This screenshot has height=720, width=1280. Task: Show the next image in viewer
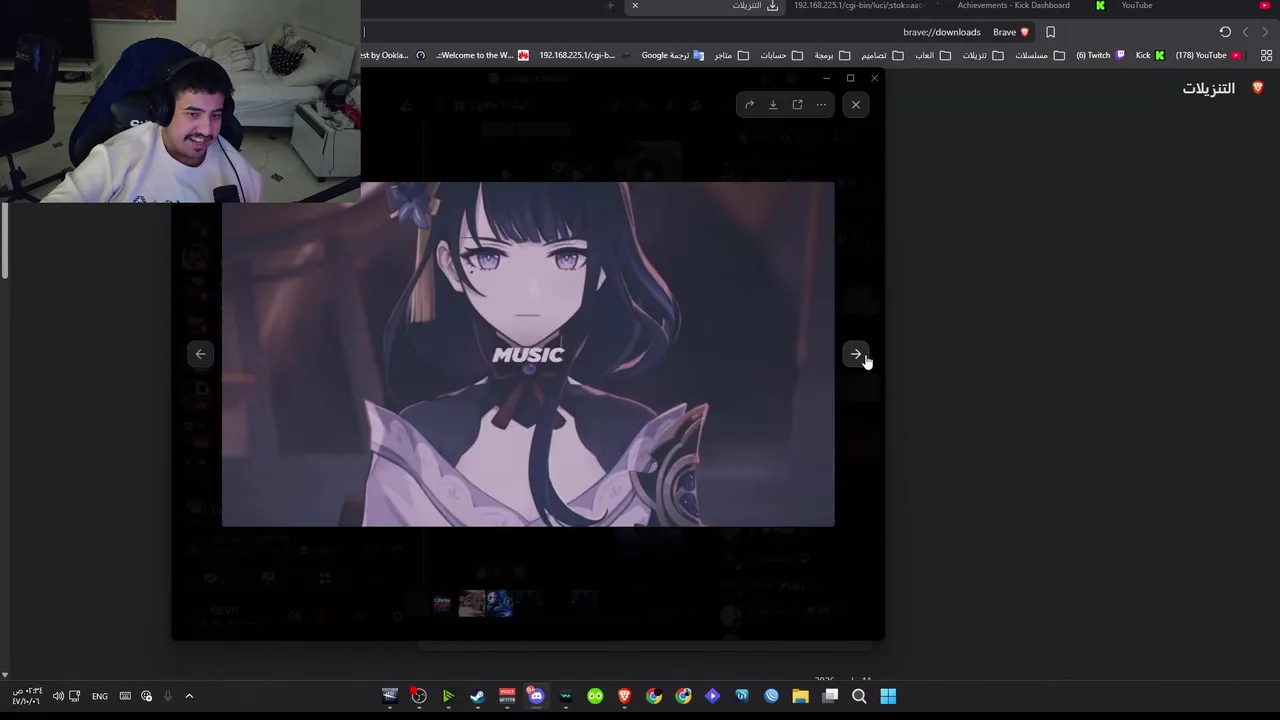pos(856,354)
